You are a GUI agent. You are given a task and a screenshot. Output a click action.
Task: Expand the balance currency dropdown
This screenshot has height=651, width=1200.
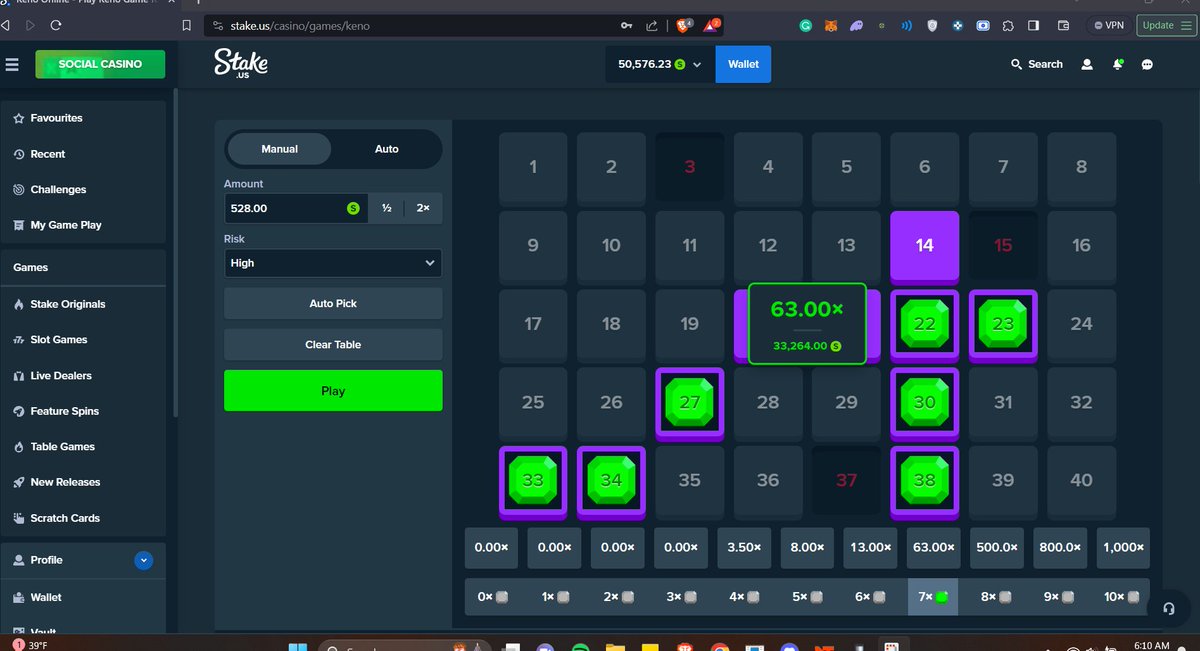697,64
